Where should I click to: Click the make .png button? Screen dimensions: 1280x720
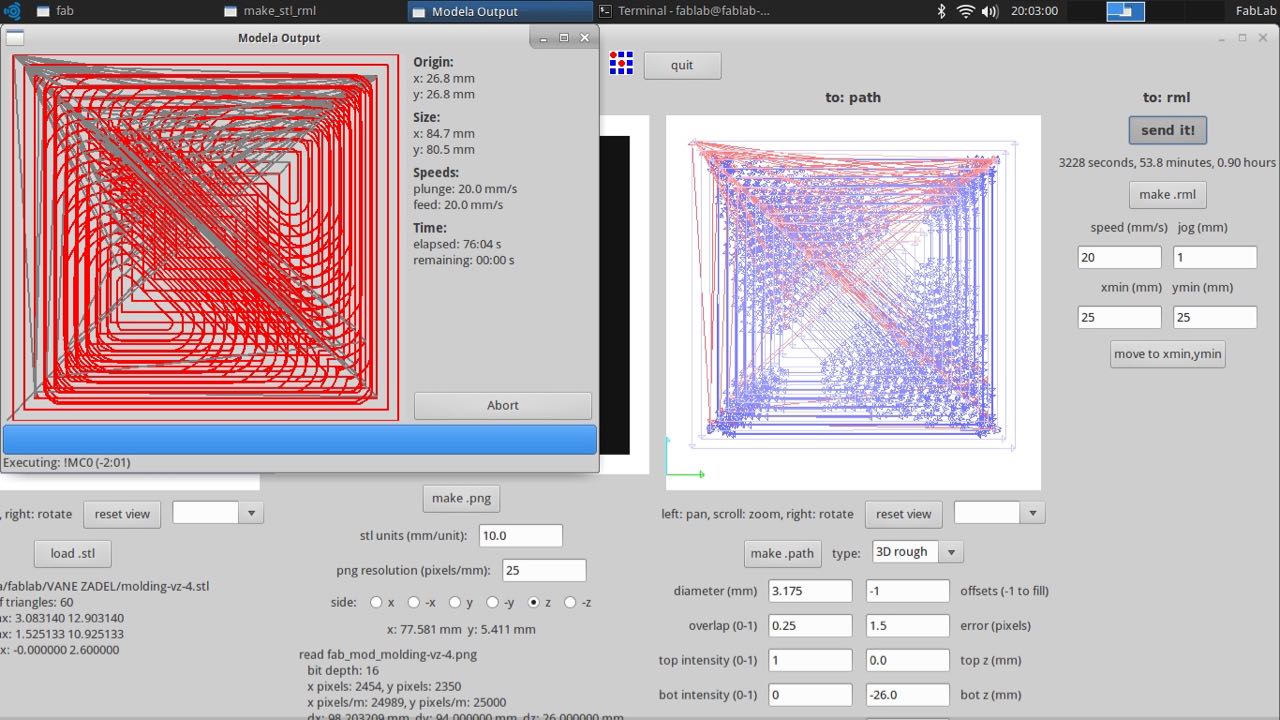tap(461, 498)
